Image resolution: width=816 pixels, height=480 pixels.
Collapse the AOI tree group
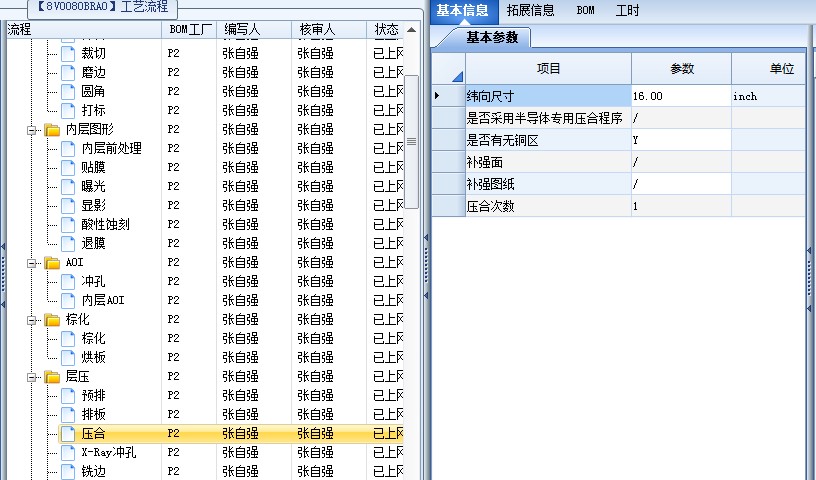click(x=32, y=263)
